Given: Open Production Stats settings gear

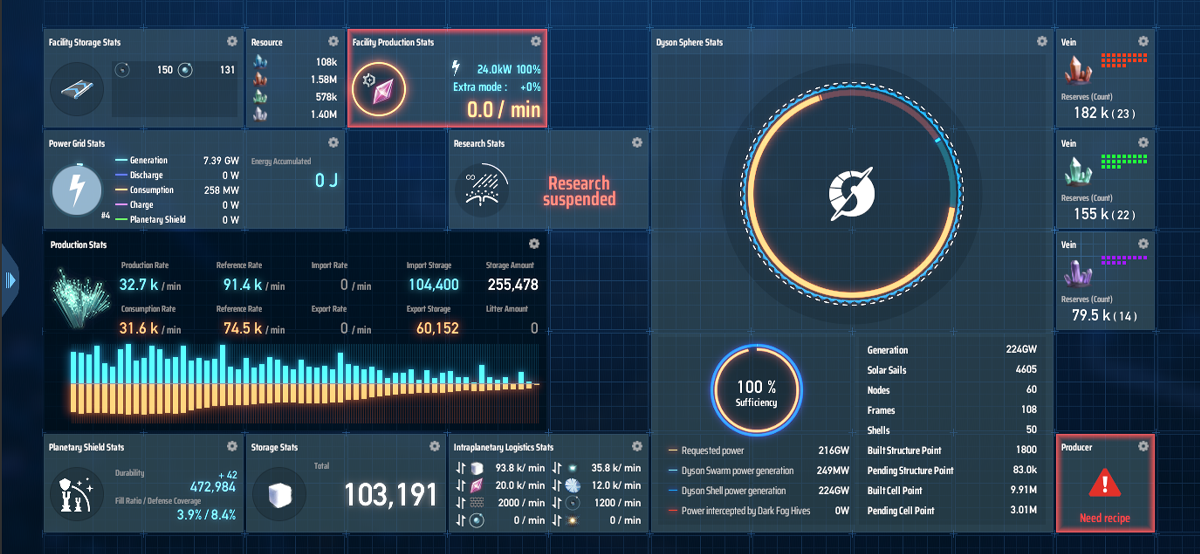Looking at the screenshot, I should pos(534,244).
